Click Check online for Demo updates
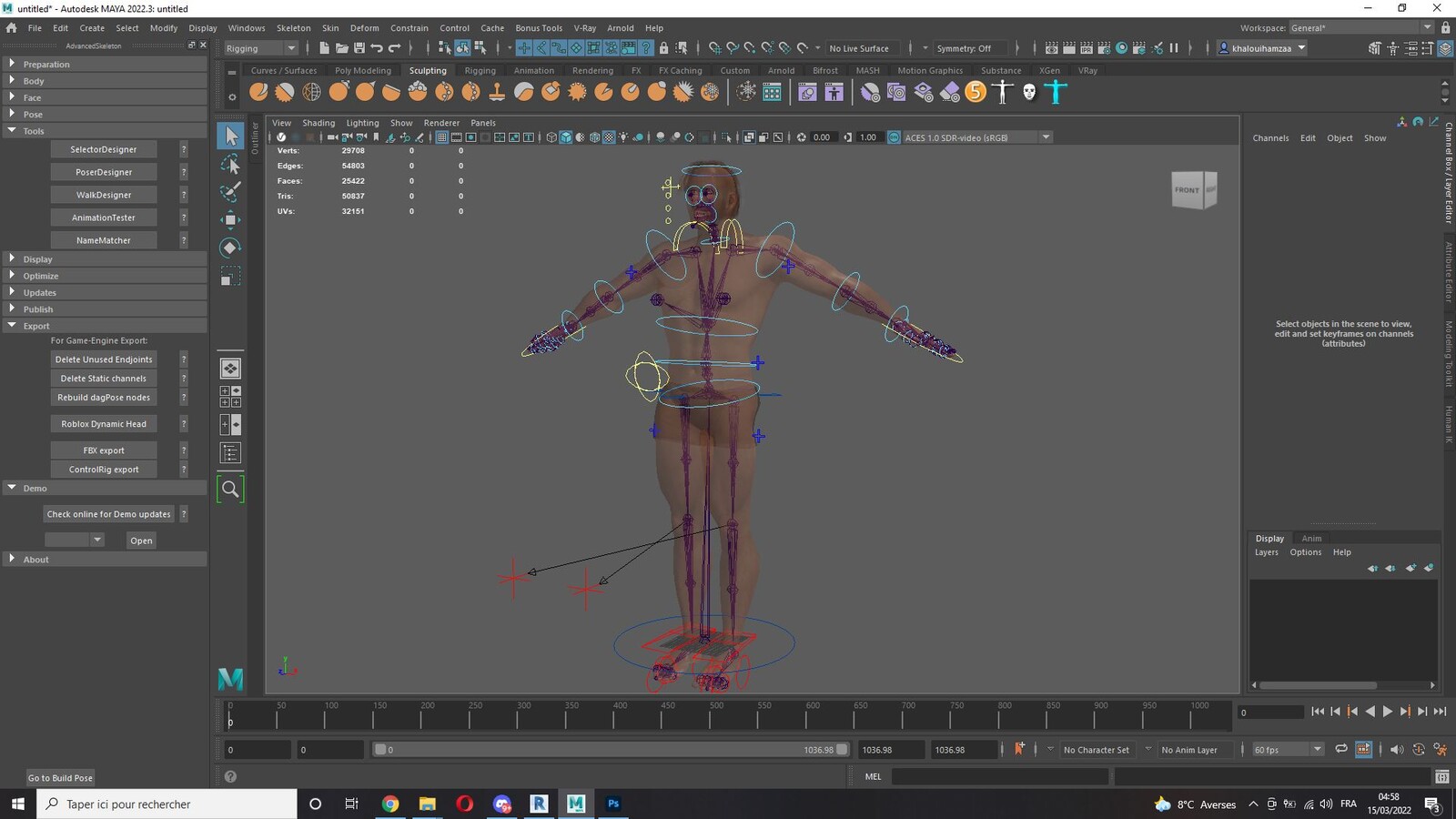1456x819 pixels. [x=109, y=514]
